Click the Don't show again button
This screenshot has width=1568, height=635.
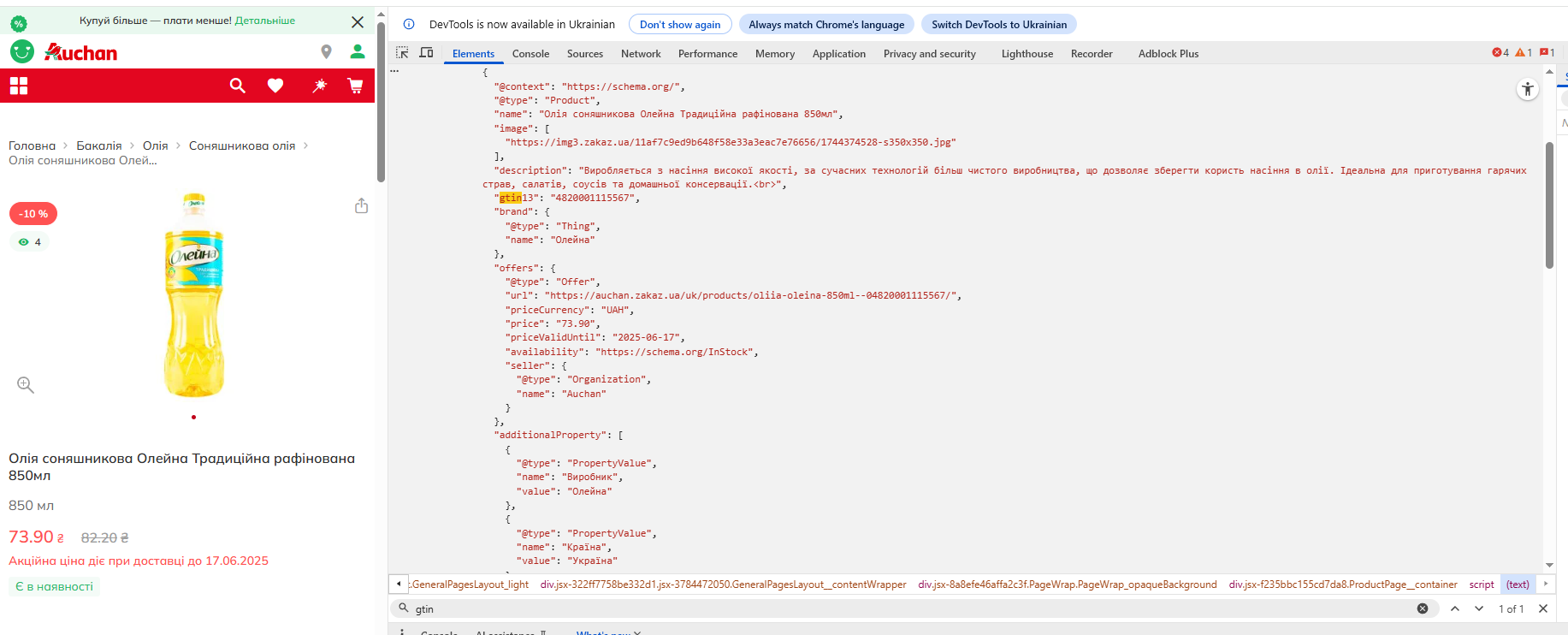click(x=680, y=25)
